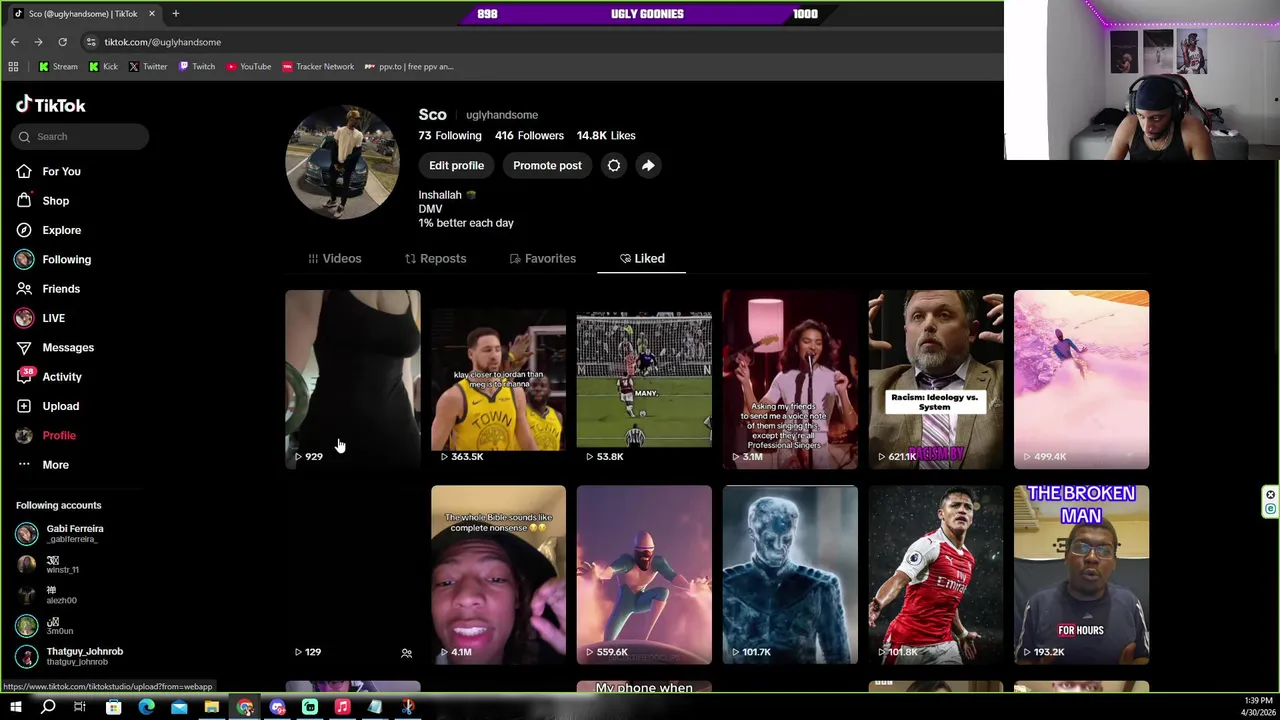1280x720 pixels.
Task: Open the singer video with 3.1M views
Action: 790,379
